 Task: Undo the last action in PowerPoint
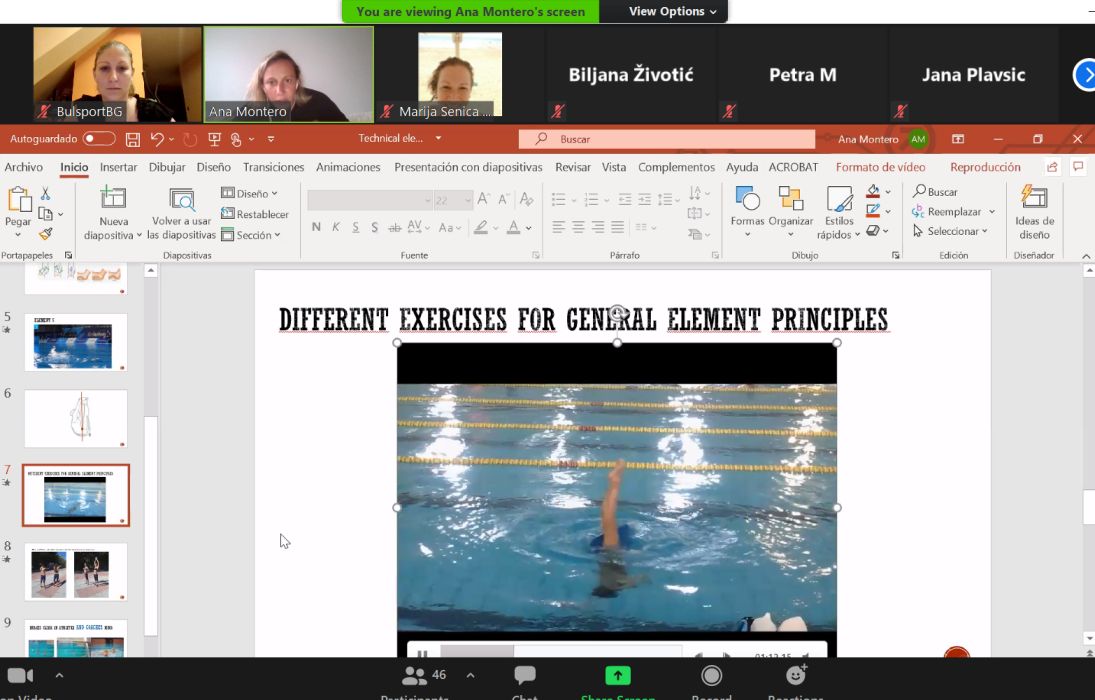pos(157,139)
